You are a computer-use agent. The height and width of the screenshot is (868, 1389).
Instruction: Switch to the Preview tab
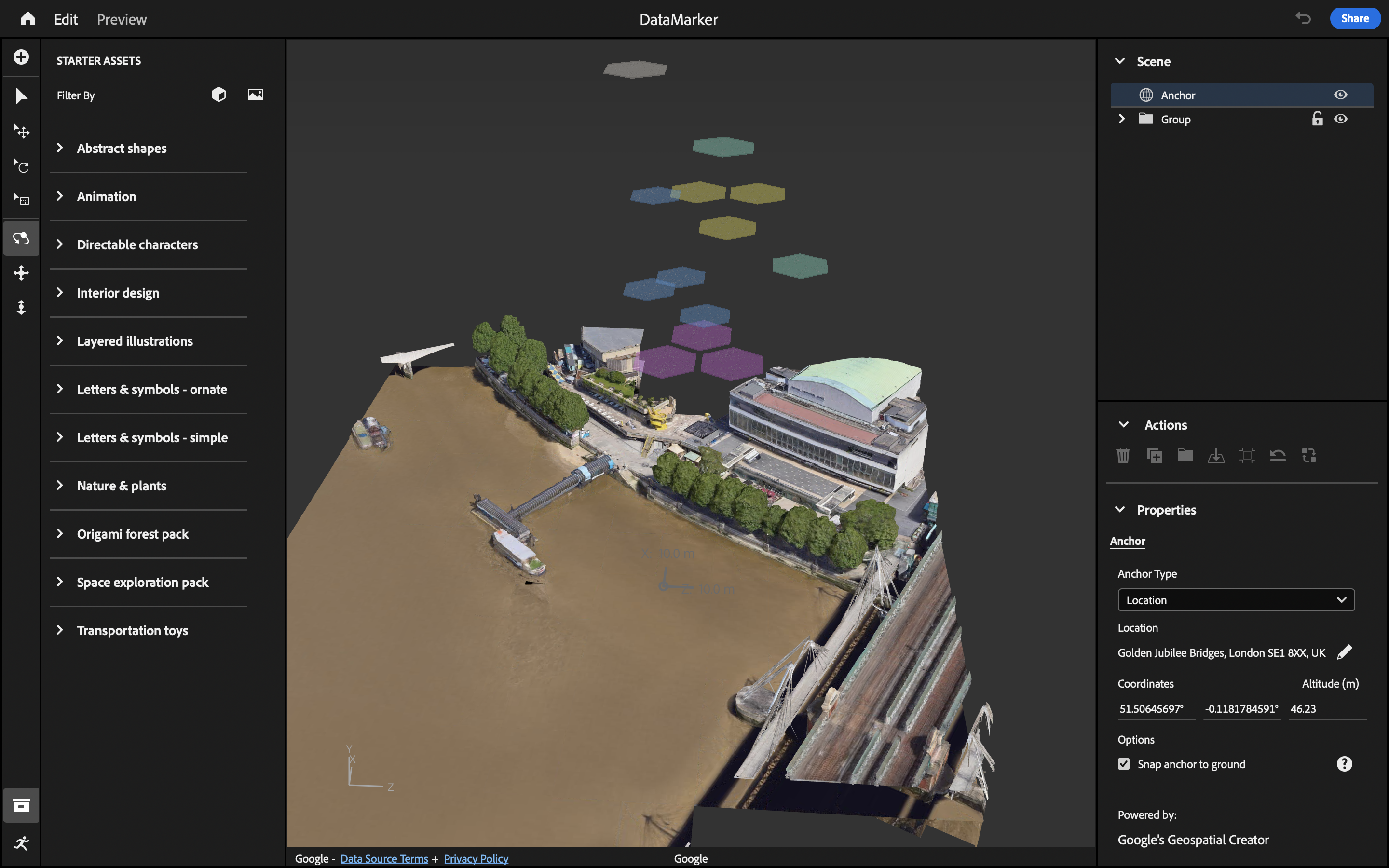(122, 19)
